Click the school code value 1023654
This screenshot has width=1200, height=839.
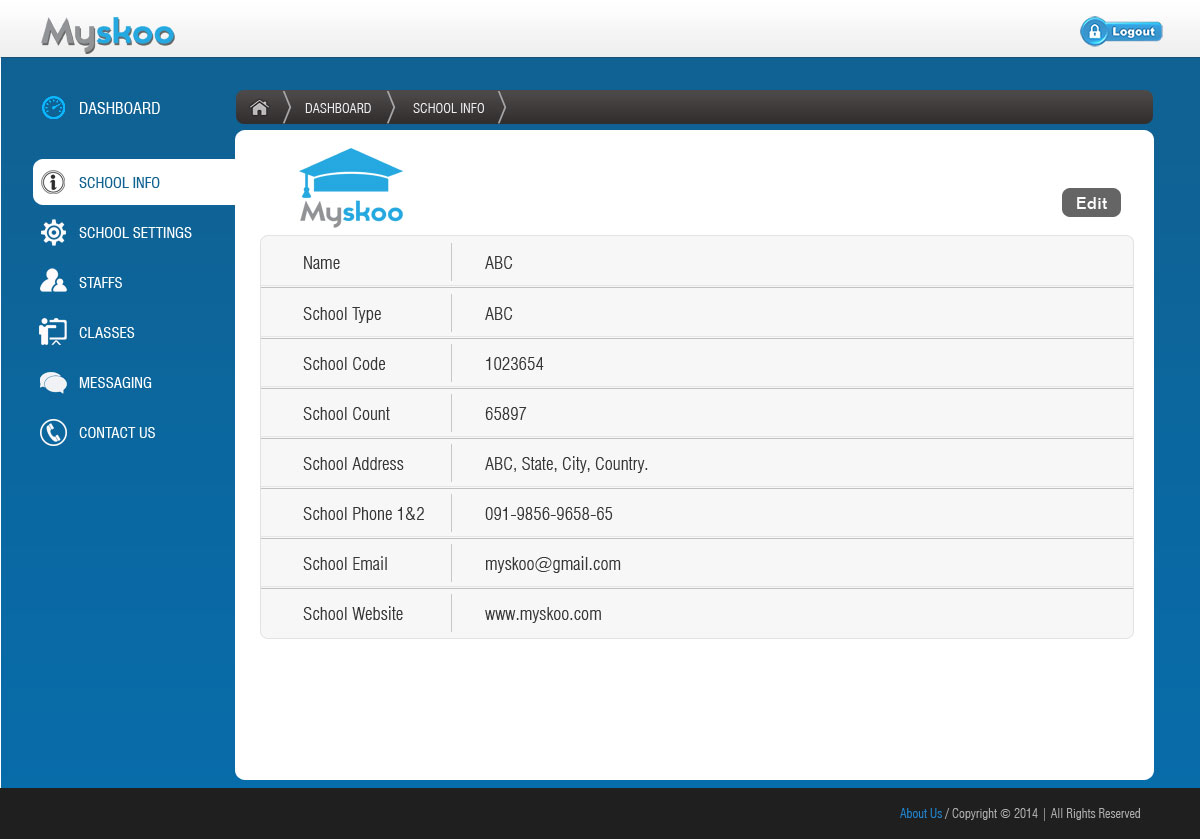[x=514, y=364]
